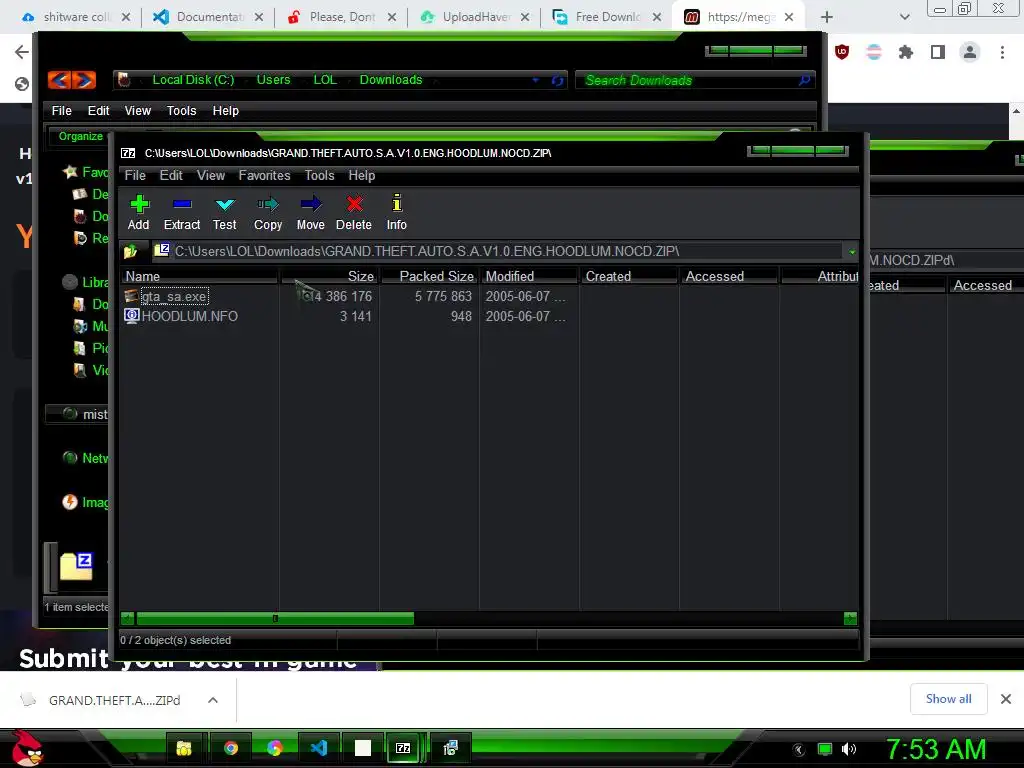This screenshot has height=768, width=1024.
Task: Click Explorer back navigation arrow
Action: 59,80
